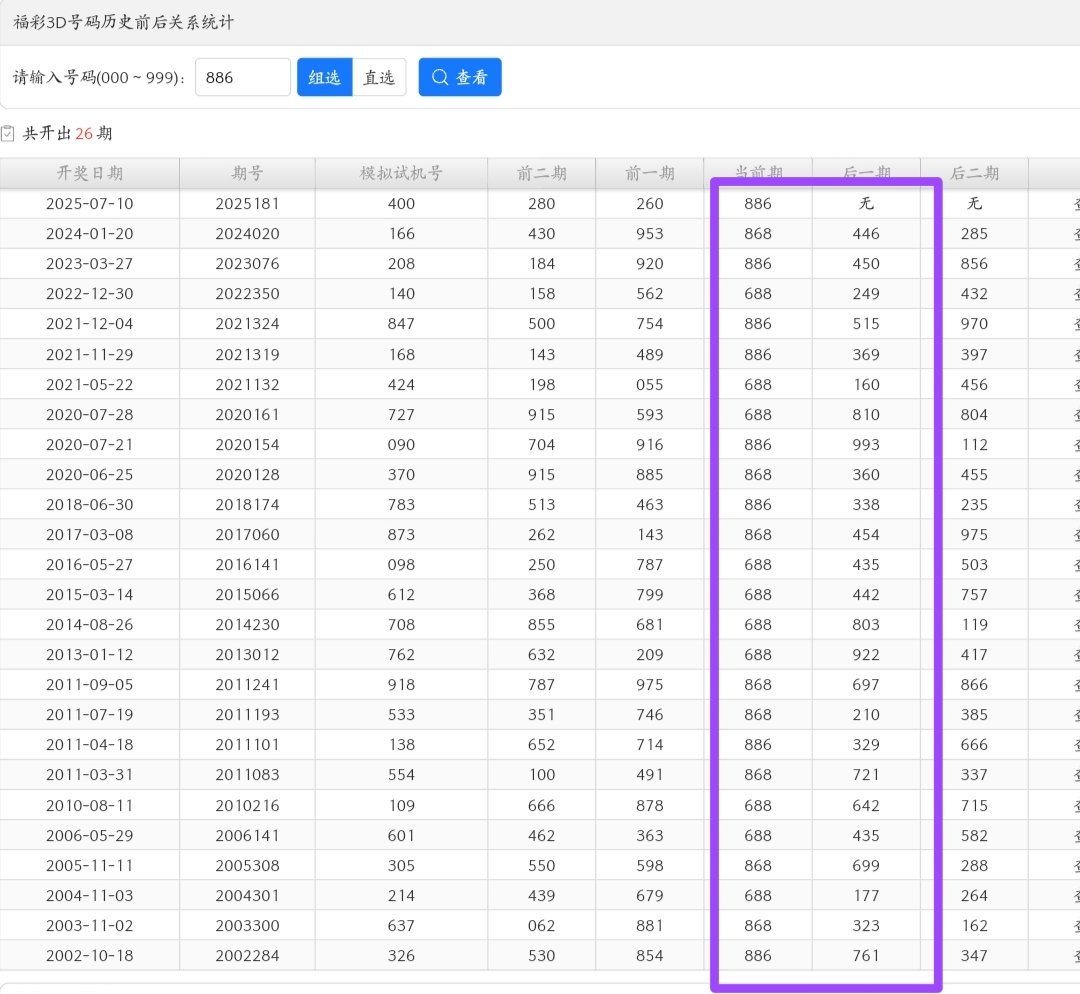The width and height of the screenshot is (1080, 994).
Task: Select the 直选 option
Action: (x=379, y=77)
